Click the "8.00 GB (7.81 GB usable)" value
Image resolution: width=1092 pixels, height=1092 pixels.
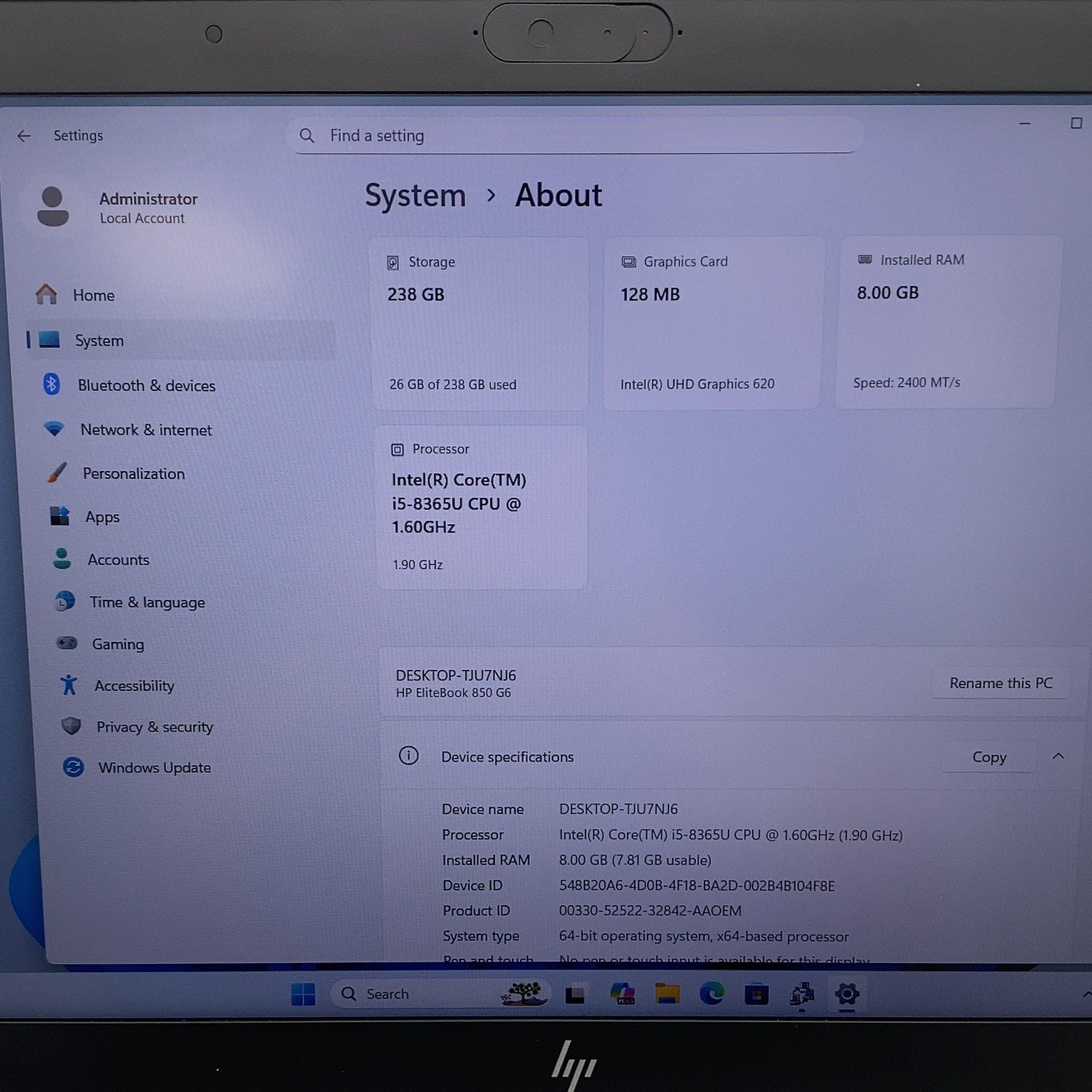tap(635, 860)
